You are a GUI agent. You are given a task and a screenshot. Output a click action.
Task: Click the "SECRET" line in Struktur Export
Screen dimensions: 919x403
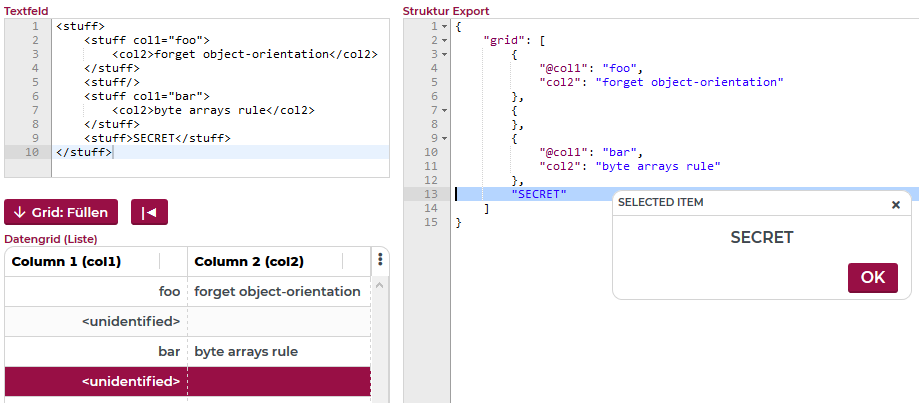coord(538,194)
